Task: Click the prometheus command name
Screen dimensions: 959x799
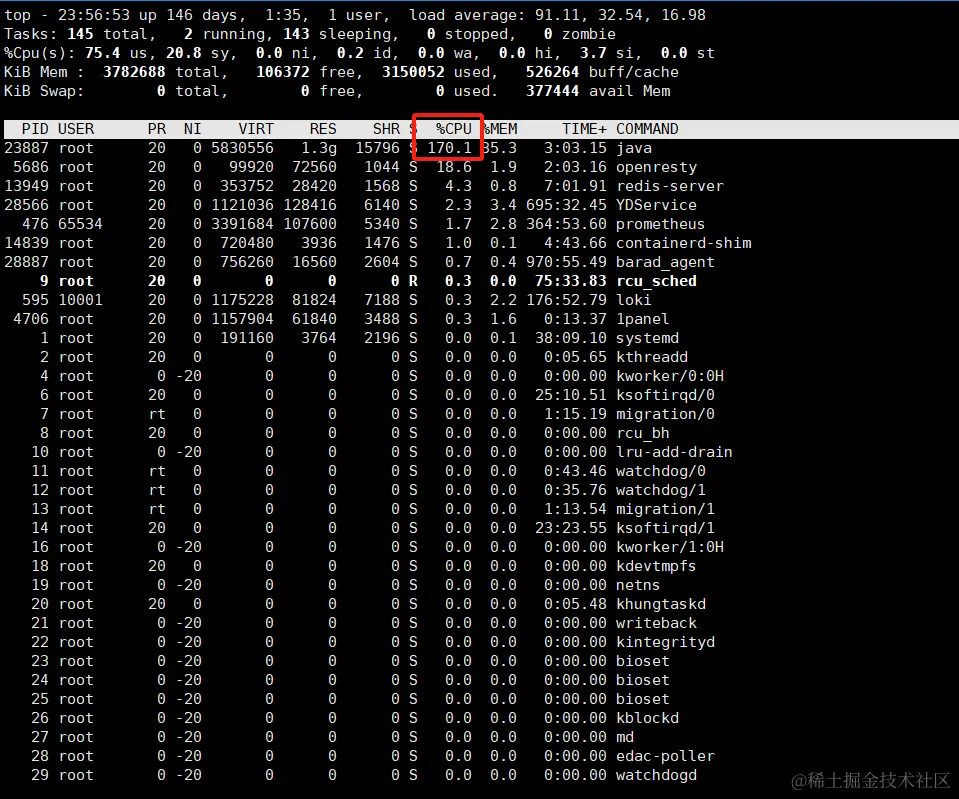Action: click(661, 224)
